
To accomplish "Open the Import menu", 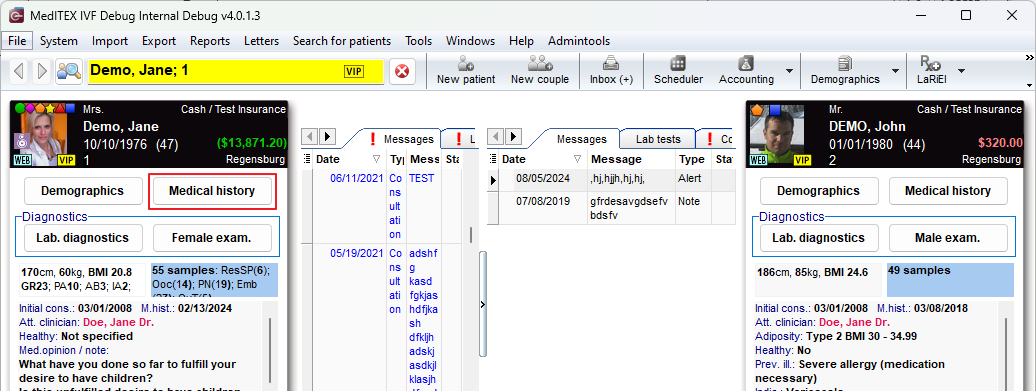I will click(x=110, y=41).
